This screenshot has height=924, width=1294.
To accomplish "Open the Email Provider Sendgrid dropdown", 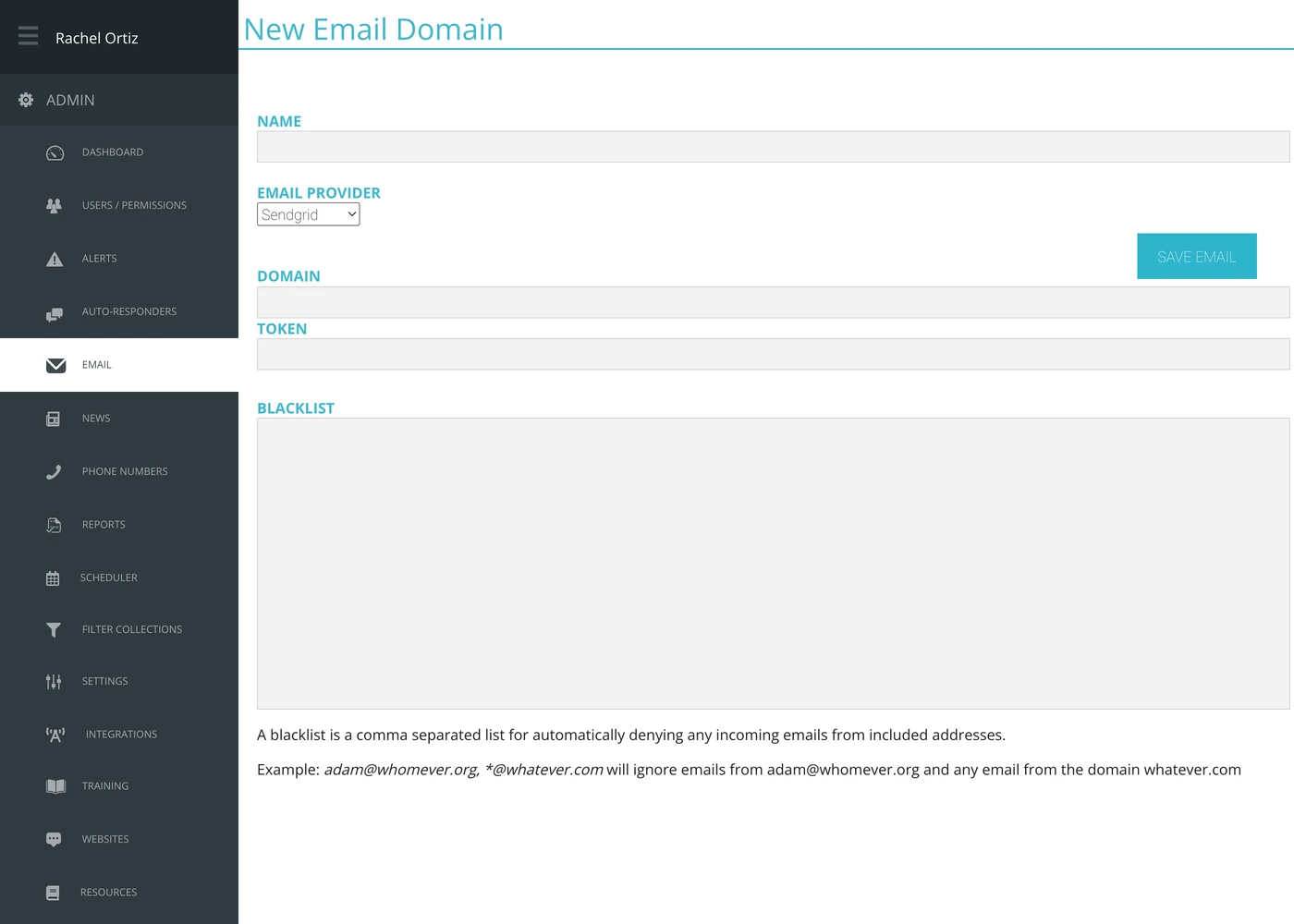I will click(x=308, y=214).
